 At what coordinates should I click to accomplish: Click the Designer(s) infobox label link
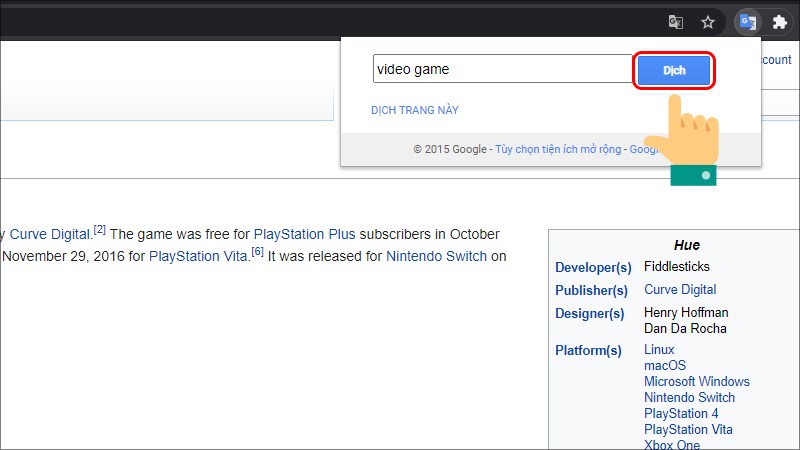pos(590,313)
